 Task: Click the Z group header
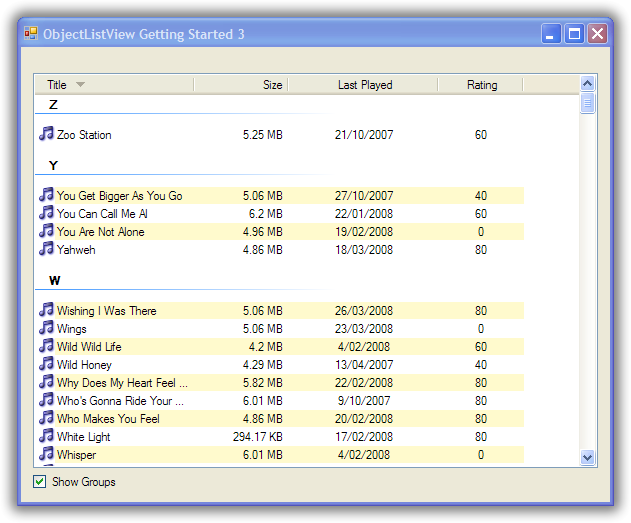click(54, 105)
